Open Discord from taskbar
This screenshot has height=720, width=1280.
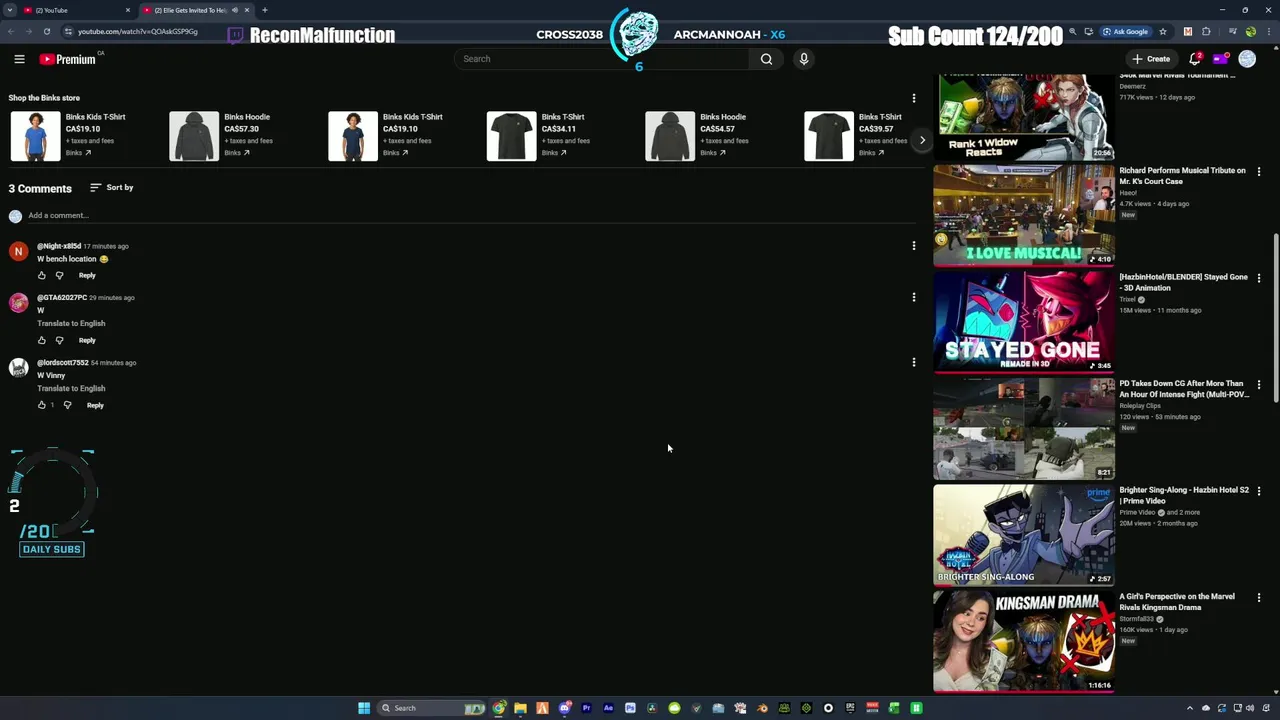tap(564, 708)
